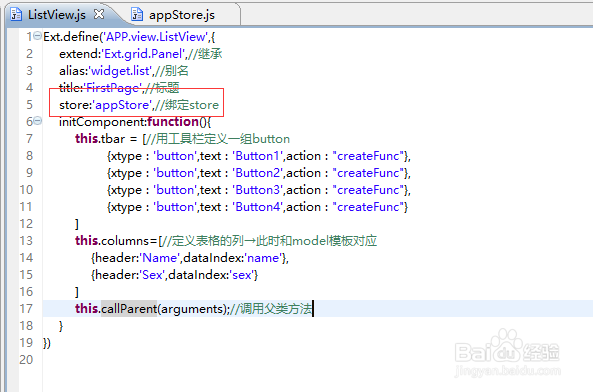
Task: Click callParent on line 17
Action: click(129, 309)
